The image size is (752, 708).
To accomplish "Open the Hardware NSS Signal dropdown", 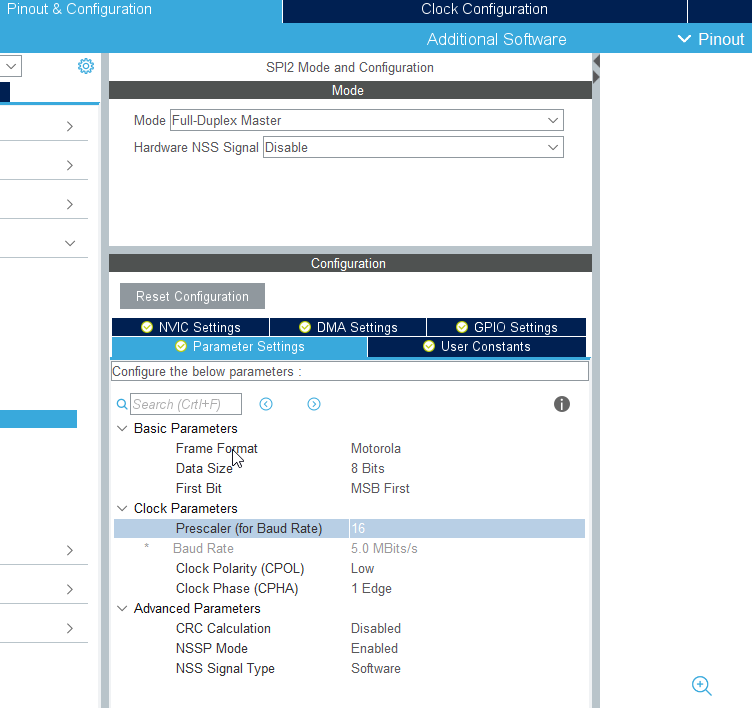I will click(412, 147).
